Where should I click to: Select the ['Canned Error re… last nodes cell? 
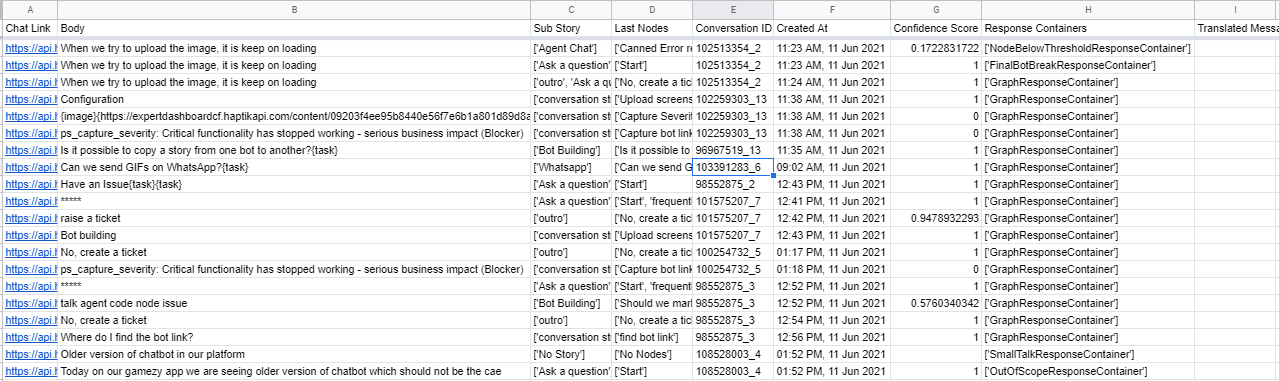[651, 48]
